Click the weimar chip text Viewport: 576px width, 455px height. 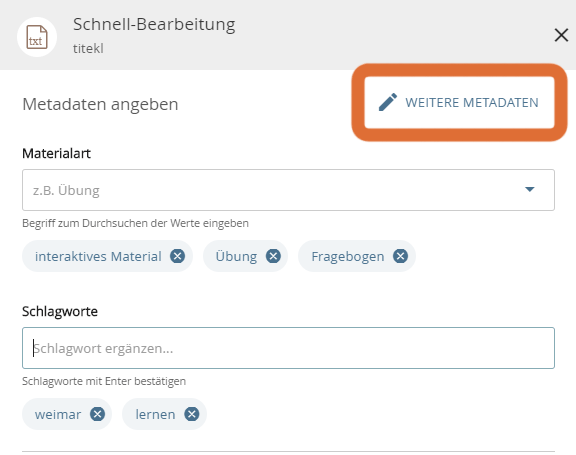coord(58,415)
